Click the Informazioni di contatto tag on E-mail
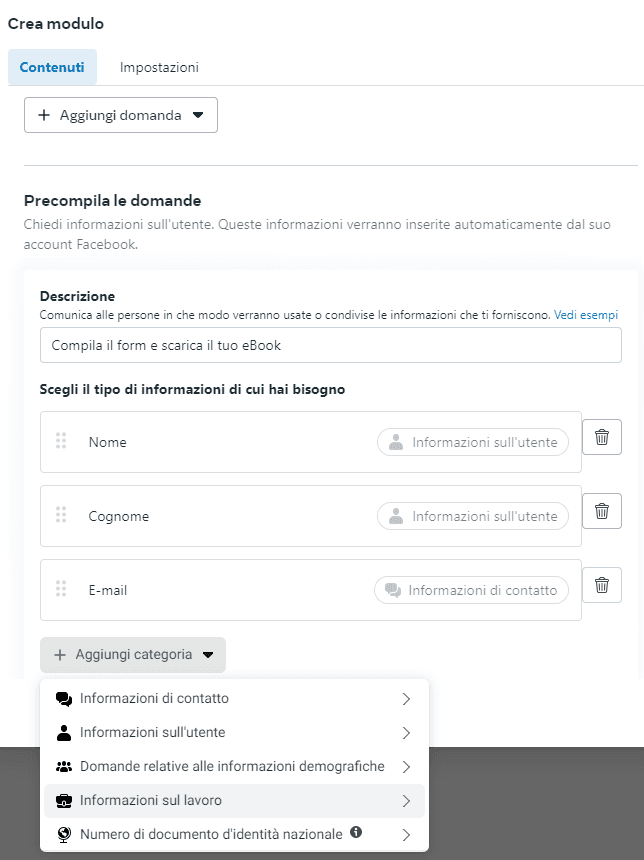This screenshot has height=860, width=644. (x=471, y=590)
